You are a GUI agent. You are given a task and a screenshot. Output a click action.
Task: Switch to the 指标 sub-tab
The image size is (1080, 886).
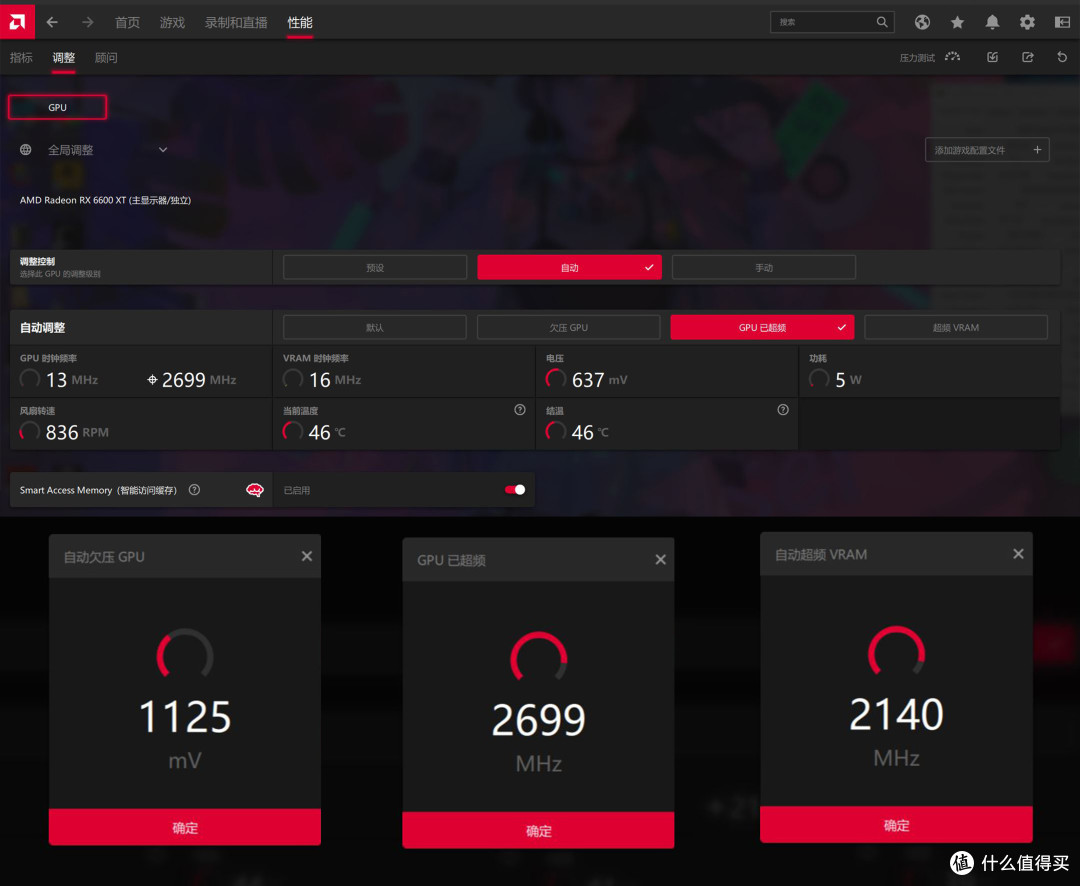(x=21, y=58)
